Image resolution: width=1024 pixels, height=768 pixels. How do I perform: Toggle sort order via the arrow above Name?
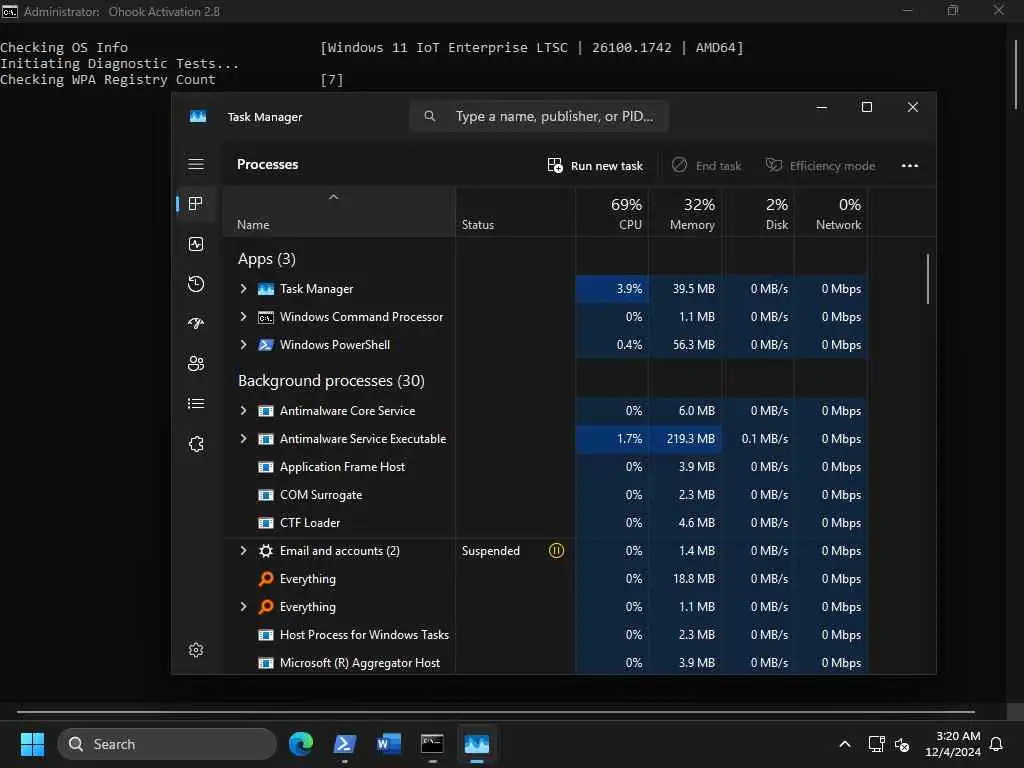tap(333, 197)
